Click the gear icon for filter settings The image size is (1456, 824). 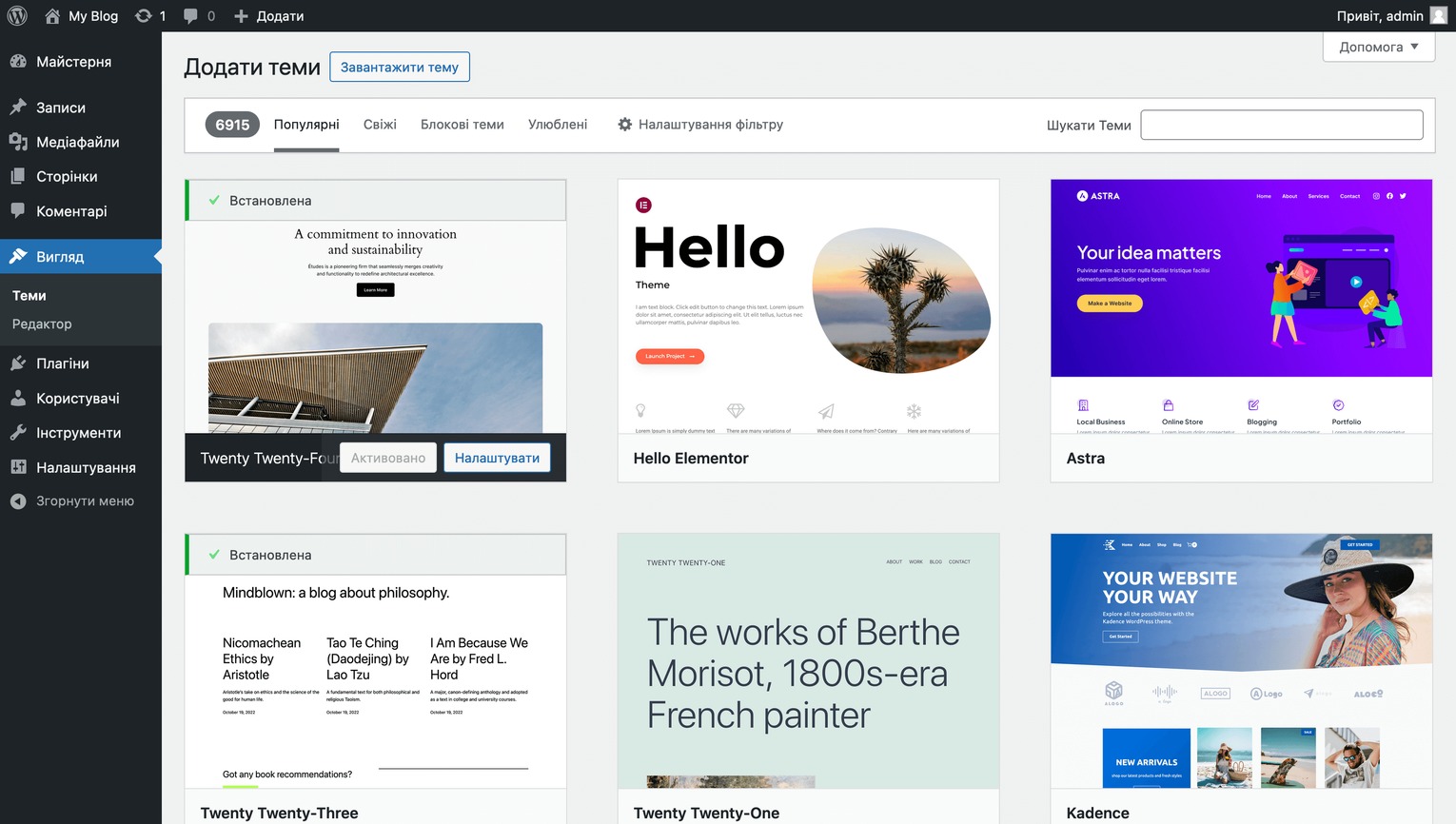(625, 125)
